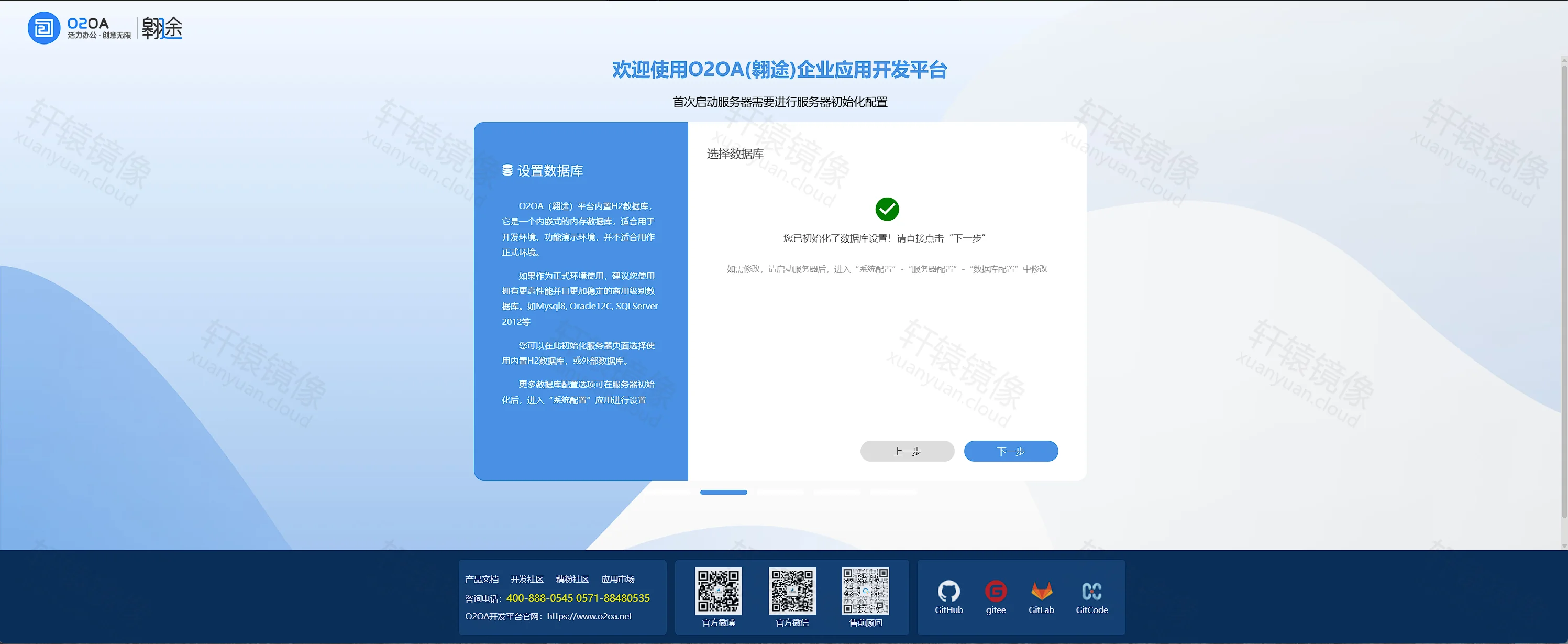This screenshot has width=1568, height=644.
Task: Open the 开发社区 link
Action: pyautogui.click(x=526, y=579)
